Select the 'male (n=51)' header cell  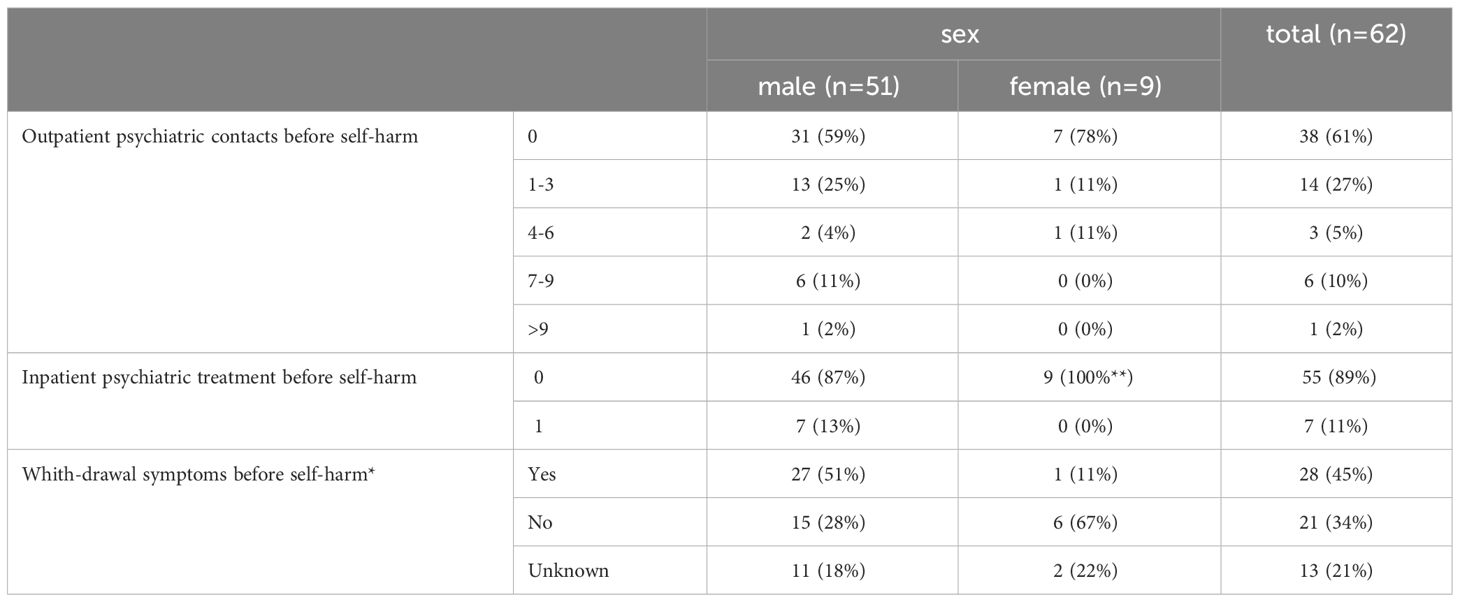pyautogui.click(x=832, y=86)
